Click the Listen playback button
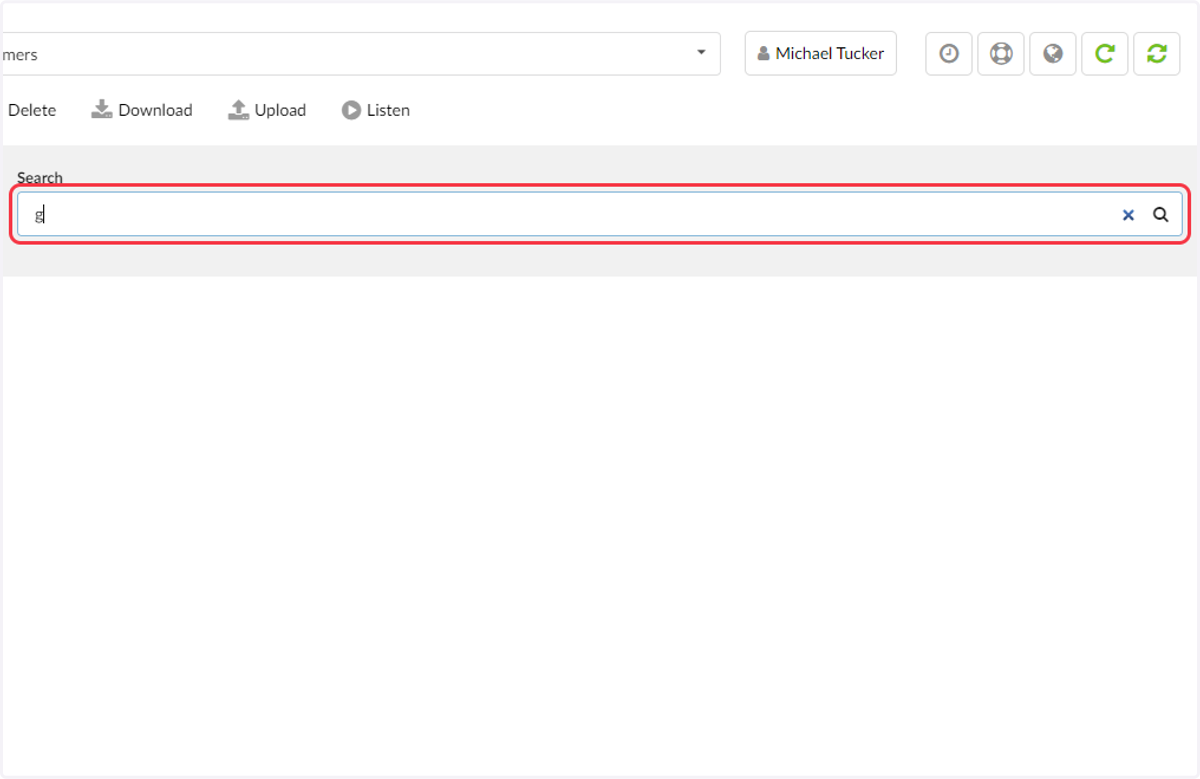The image size is (1200, 779). pyautogui.click(x=376, y=110)
